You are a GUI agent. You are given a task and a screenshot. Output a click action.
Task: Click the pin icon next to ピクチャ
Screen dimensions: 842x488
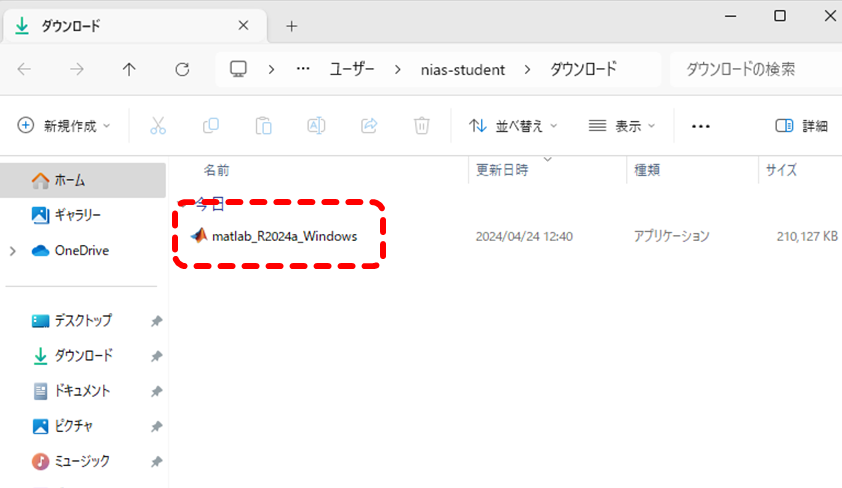[156, 427]
